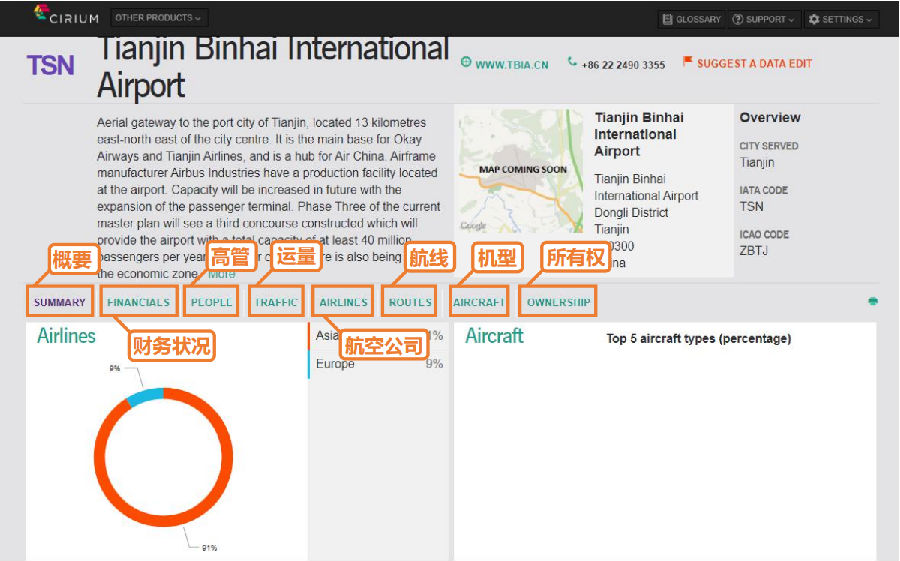Select the Traffic tab
Screen dimensions: 900x561
point(276,302)
